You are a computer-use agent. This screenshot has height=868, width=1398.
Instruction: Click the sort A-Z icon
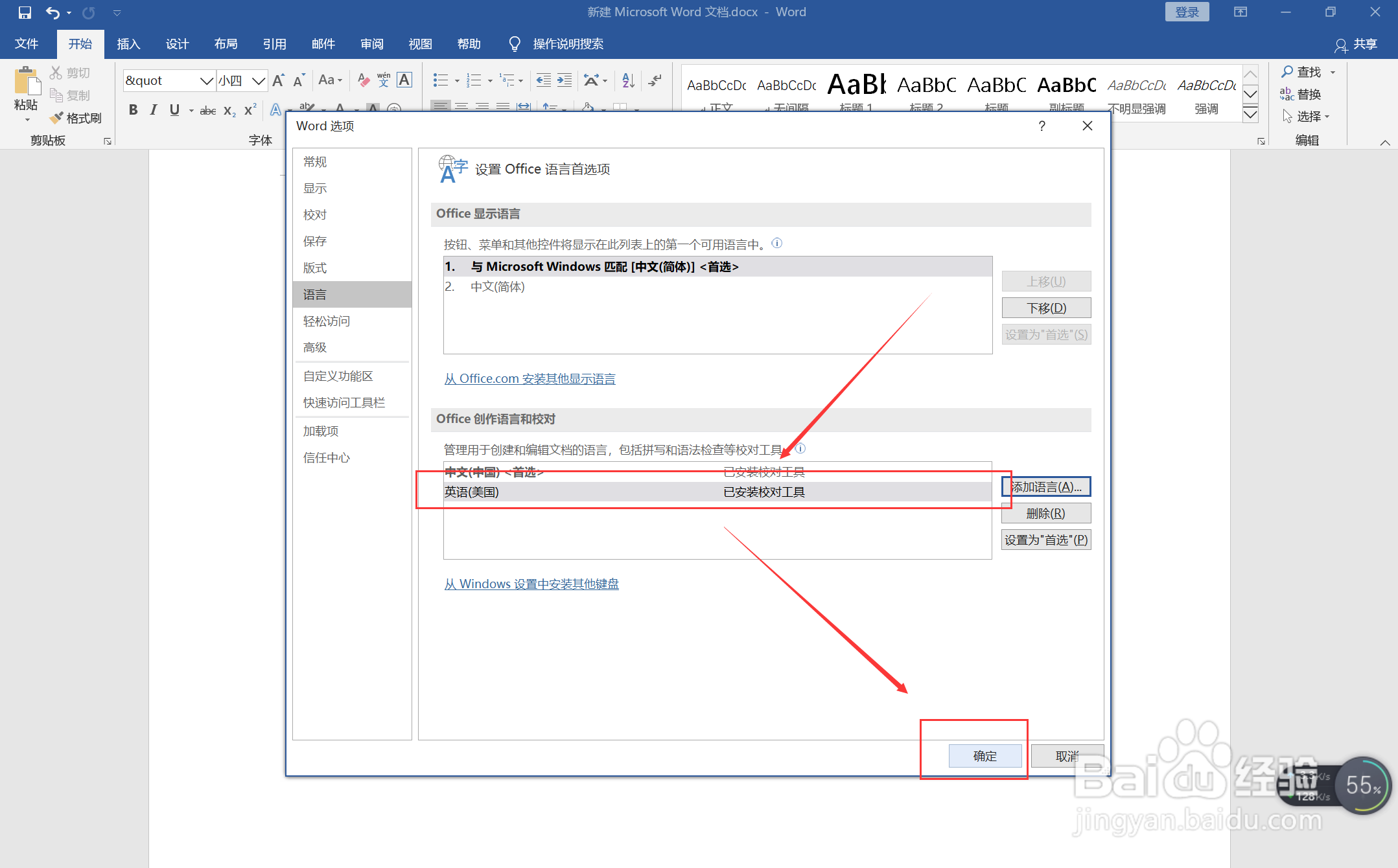(x=628, y=80)
